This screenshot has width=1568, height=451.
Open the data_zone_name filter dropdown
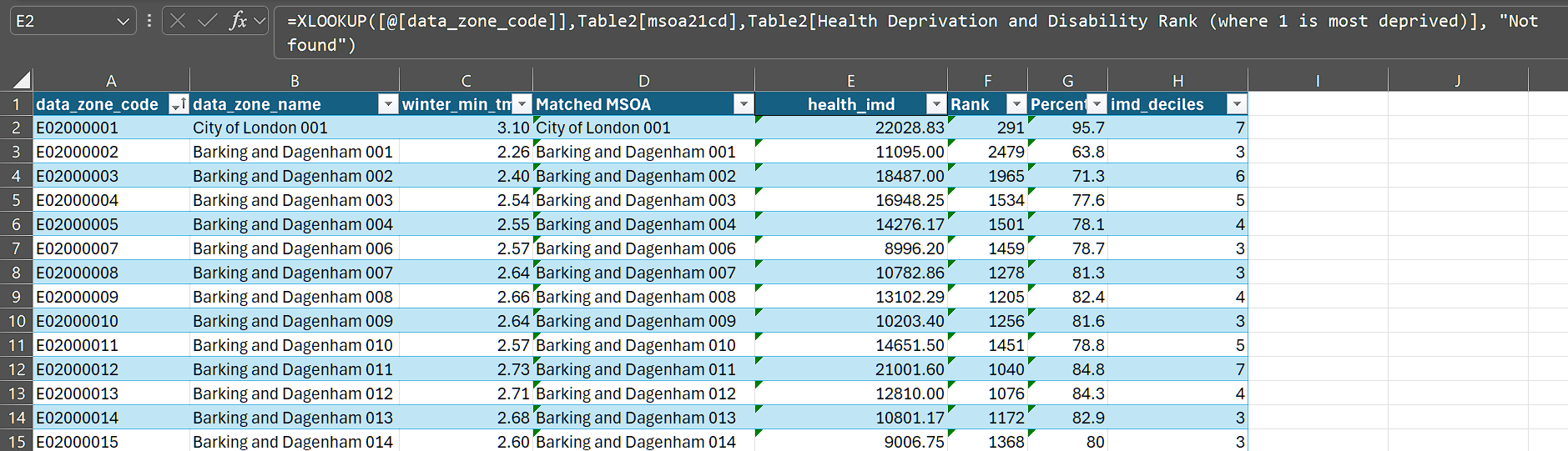387,104
